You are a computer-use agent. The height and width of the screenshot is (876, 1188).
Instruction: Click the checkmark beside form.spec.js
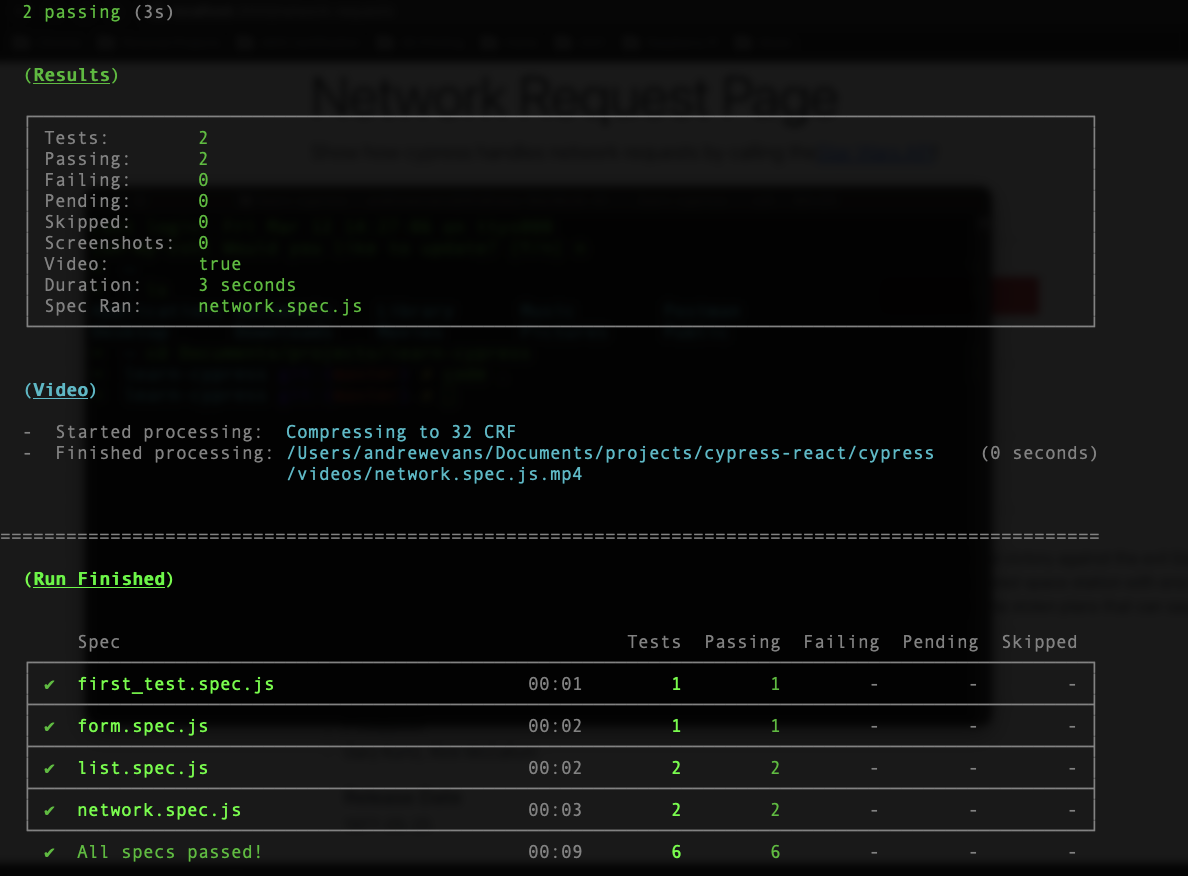point(50,725)
